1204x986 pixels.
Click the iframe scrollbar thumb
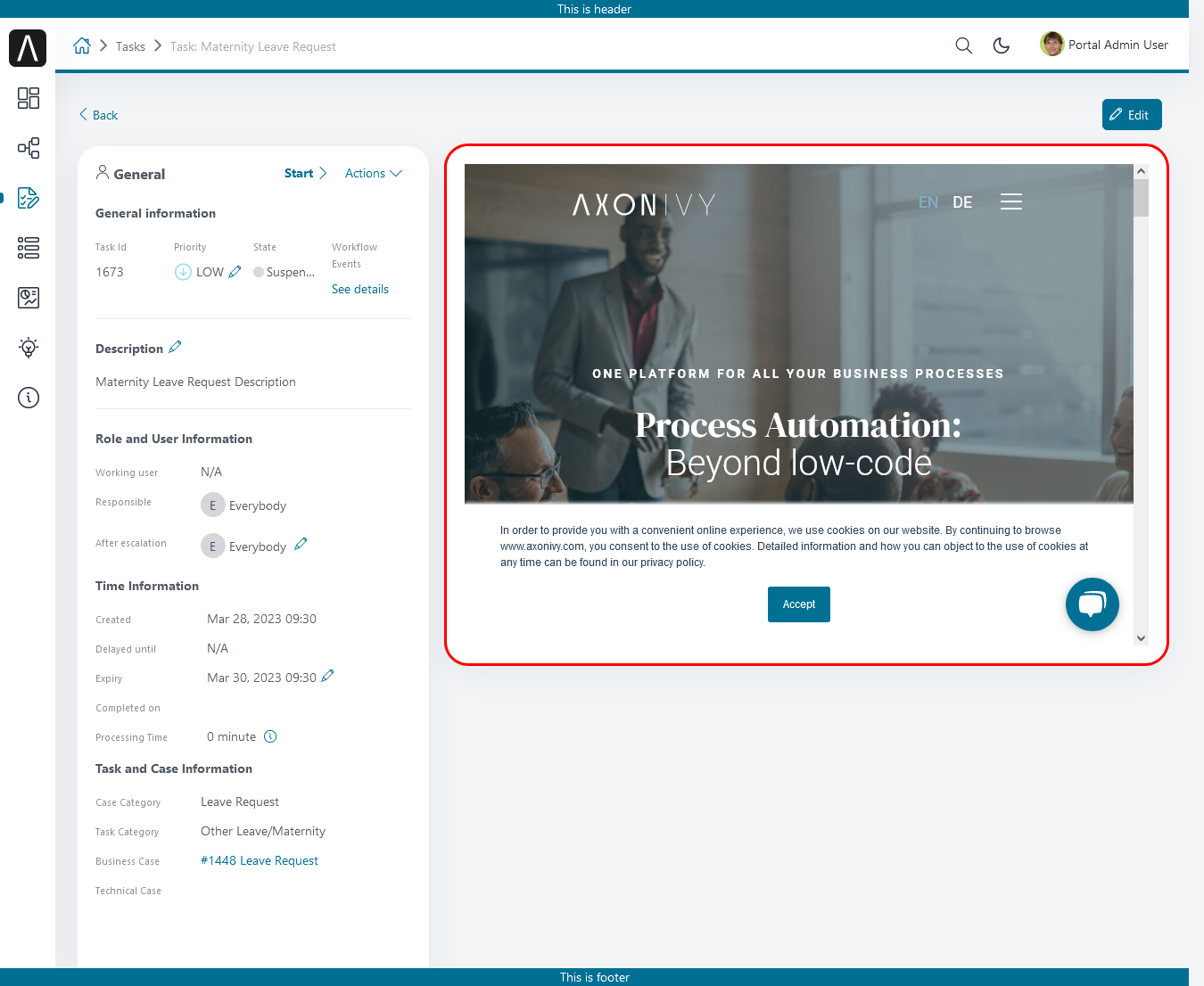pos(1141,198)
